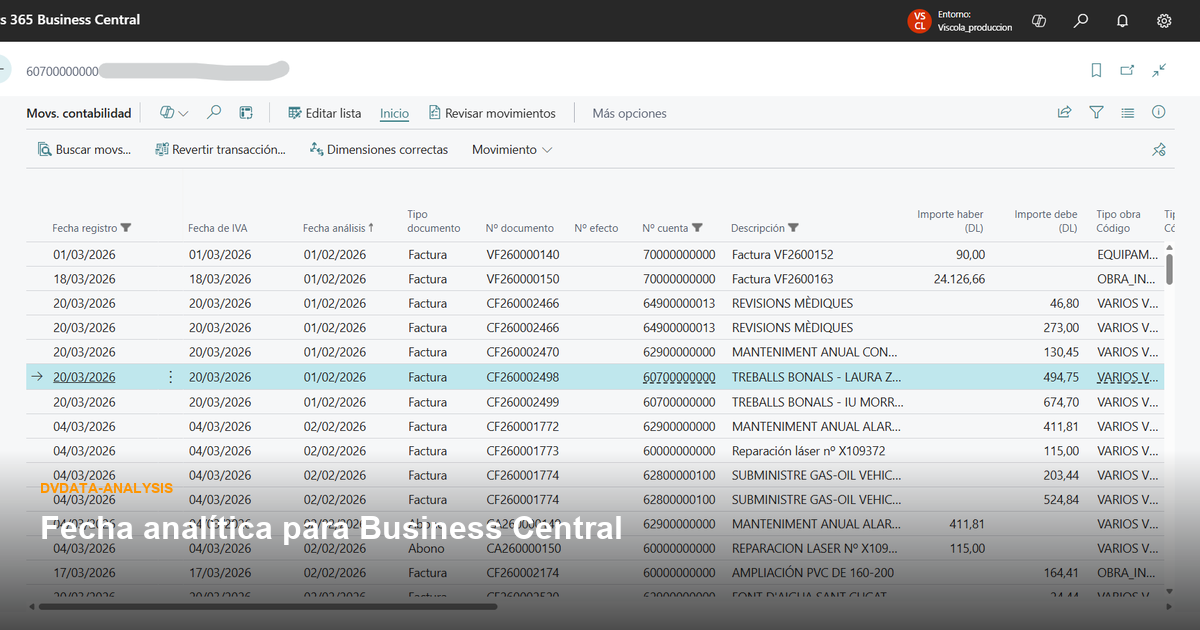Open row options for the selected 20/03/2026 row

pos(170,377)
